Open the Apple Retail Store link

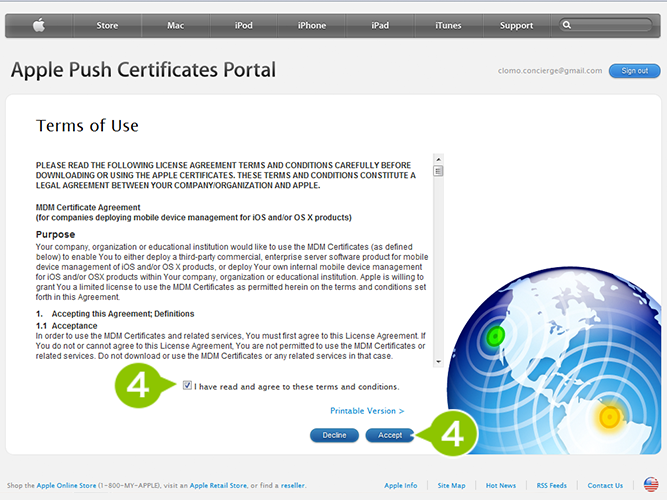(x=218, y=485)
